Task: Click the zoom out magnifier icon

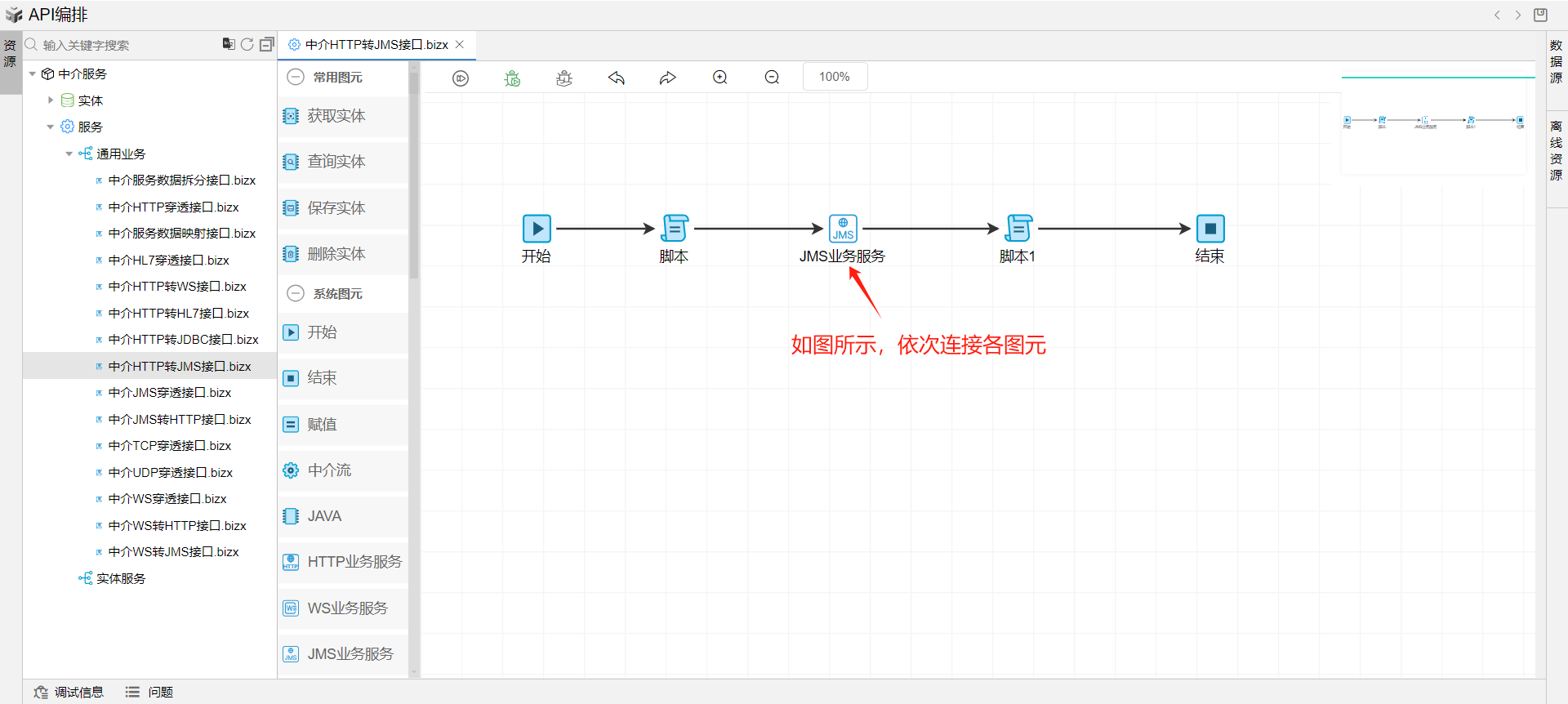Action: click(772, 78)
